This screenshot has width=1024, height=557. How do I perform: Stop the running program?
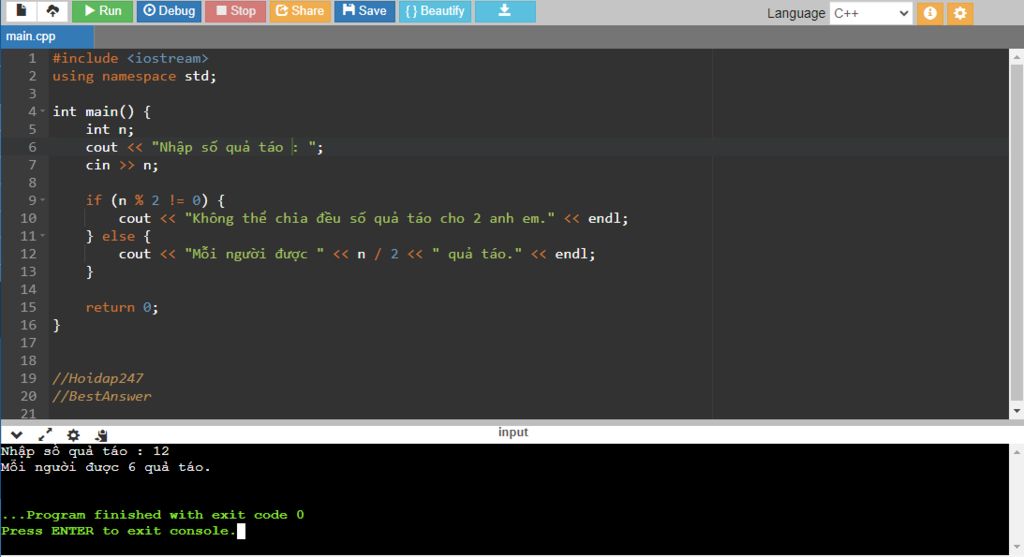tap(235, 11)
